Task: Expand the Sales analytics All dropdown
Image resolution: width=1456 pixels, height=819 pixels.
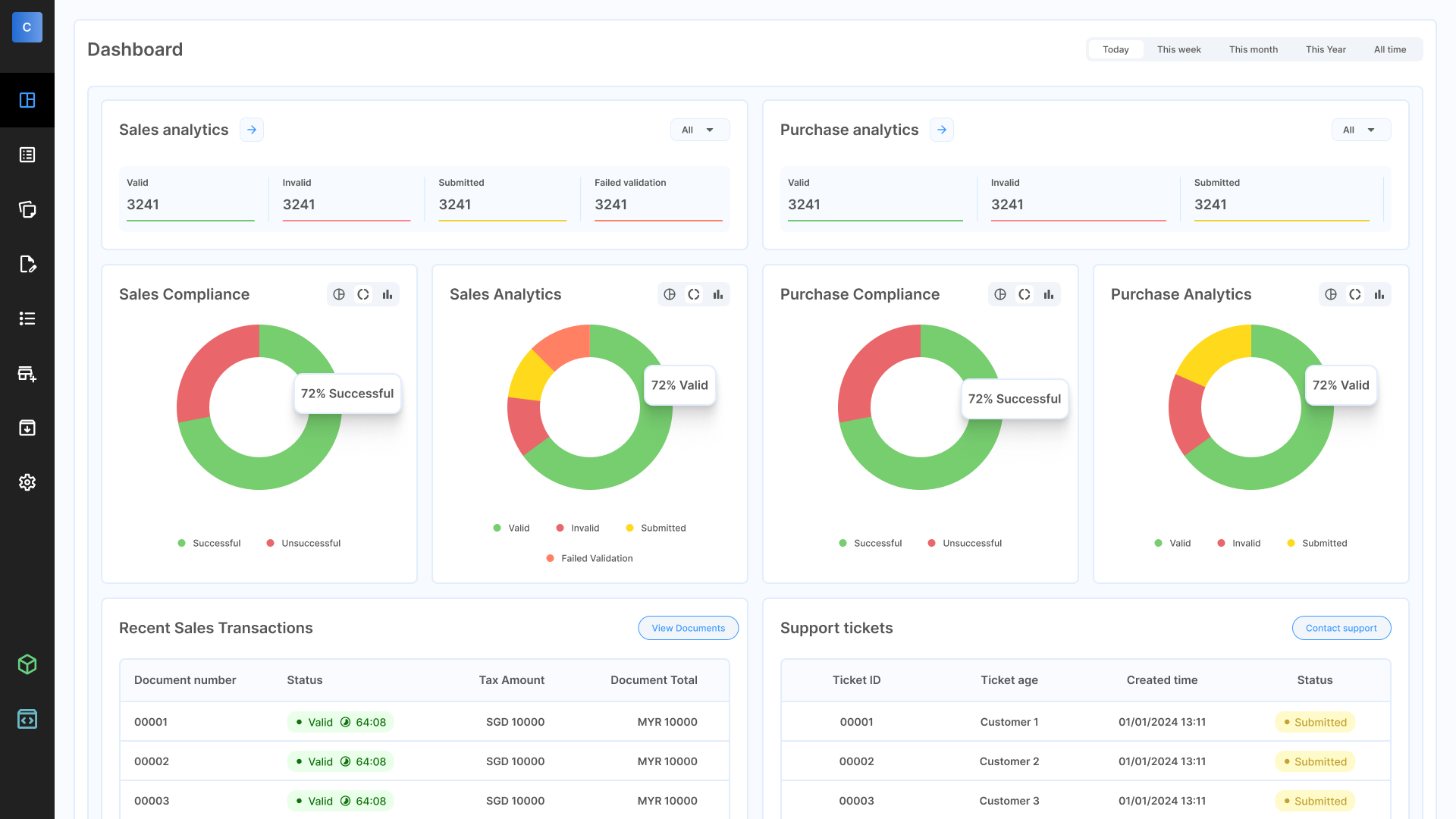Action: (x=699, y=130)
